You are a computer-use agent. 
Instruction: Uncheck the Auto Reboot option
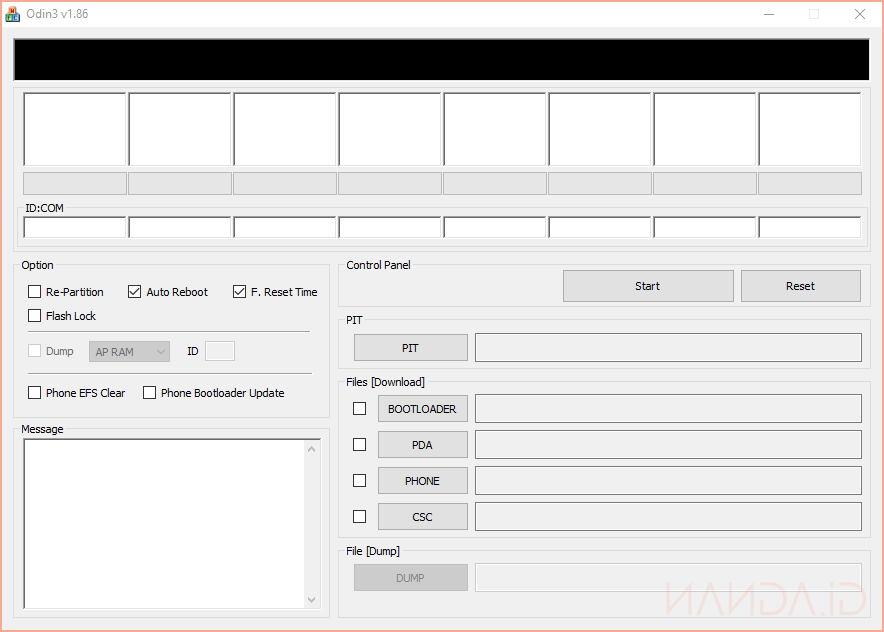(x=135, y=292)
